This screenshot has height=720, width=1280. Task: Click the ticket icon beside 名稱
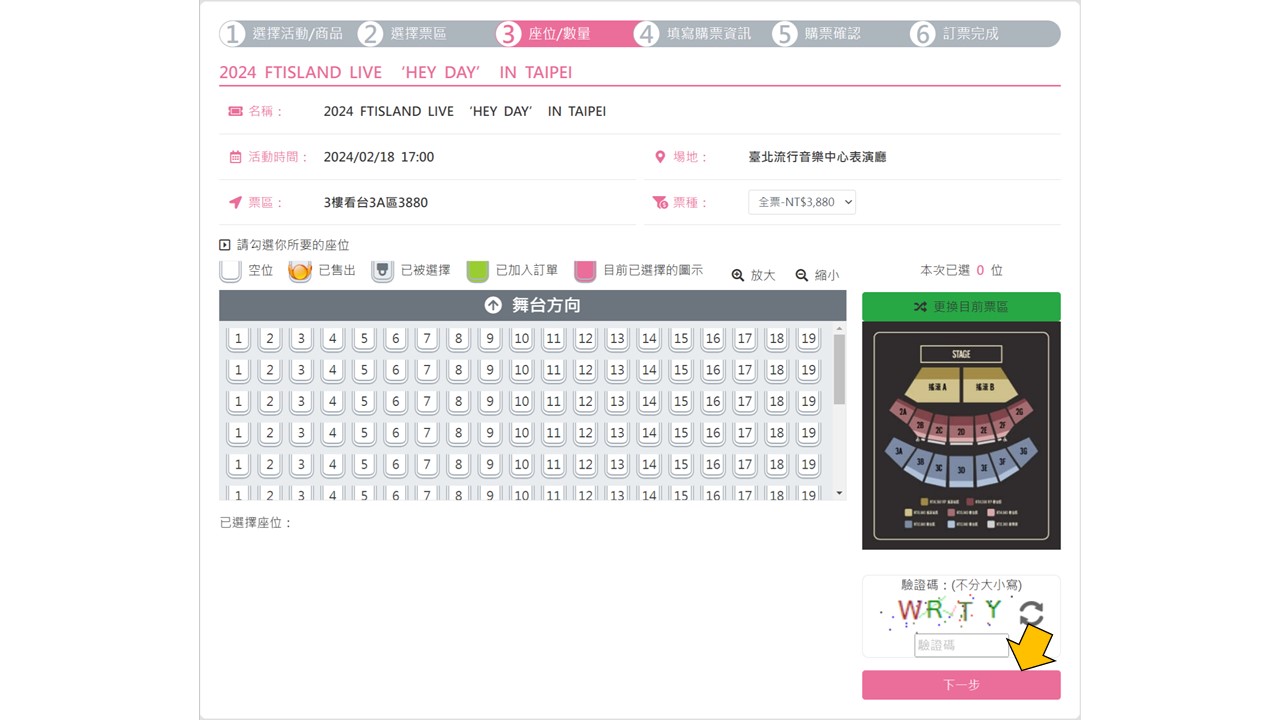(x=236, y=111)
